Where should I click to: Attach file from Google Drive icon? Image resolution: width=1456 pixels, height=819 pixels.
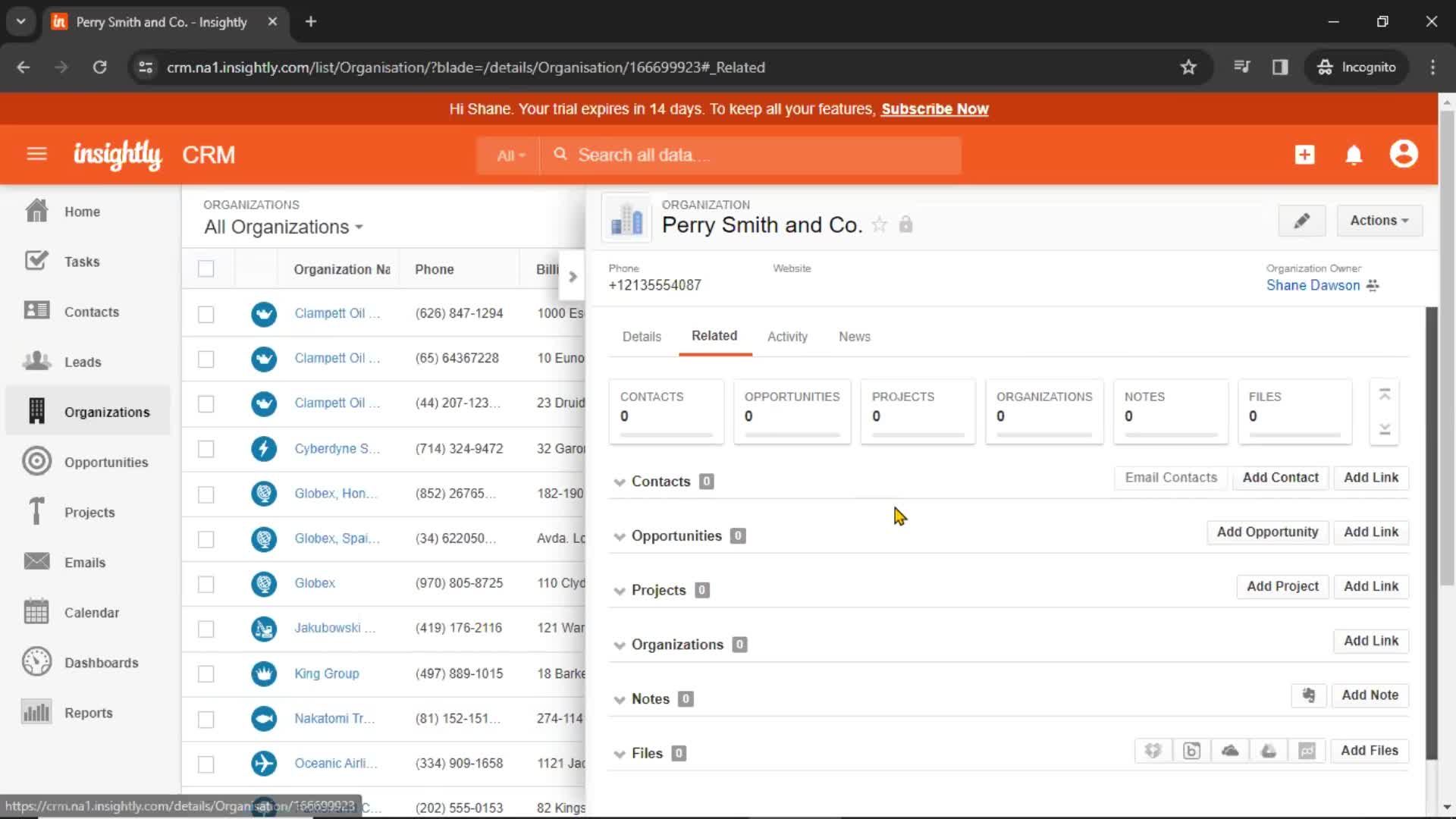pos(1269,751)
